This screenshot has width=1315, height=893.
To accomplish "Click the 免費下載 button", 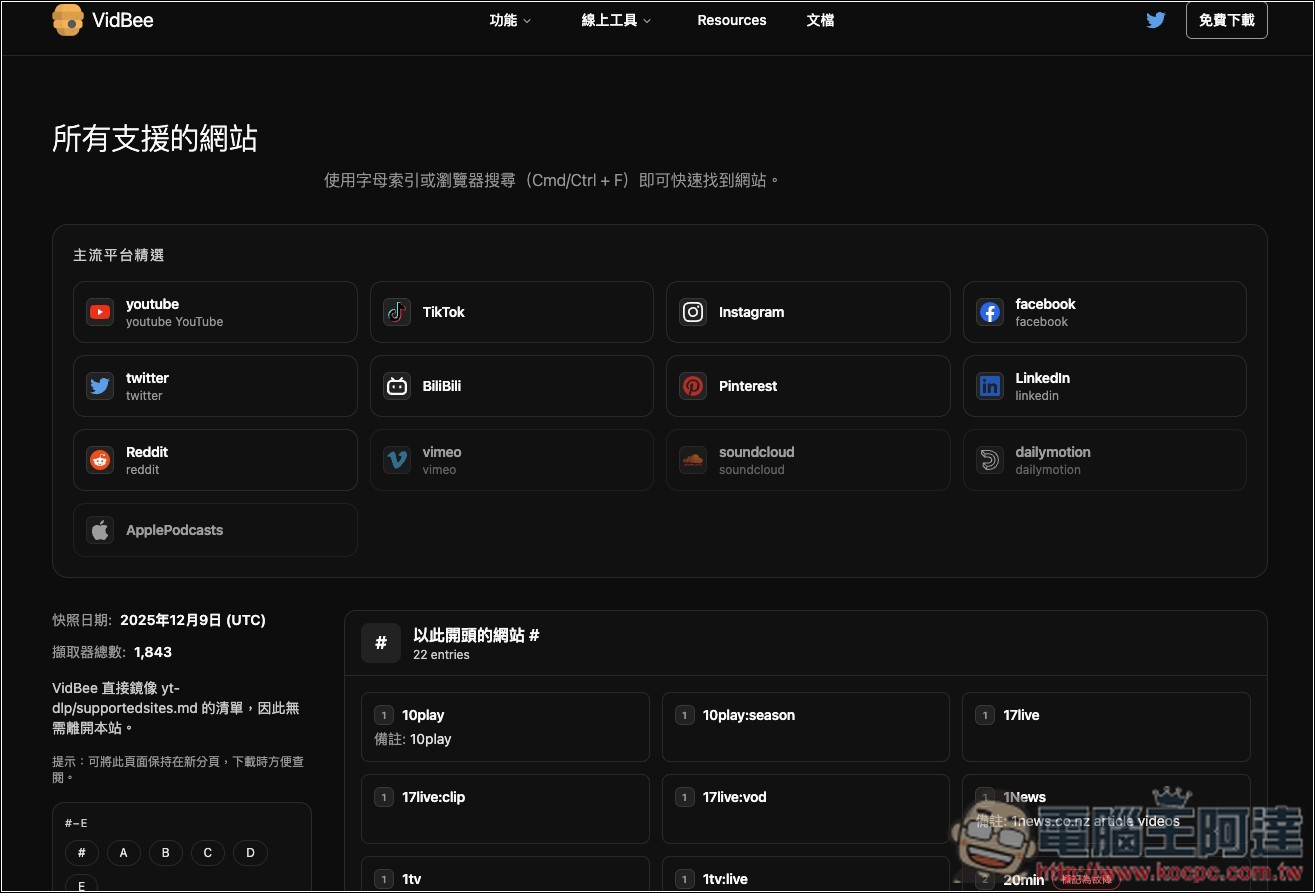I will tap(1226, 20).
